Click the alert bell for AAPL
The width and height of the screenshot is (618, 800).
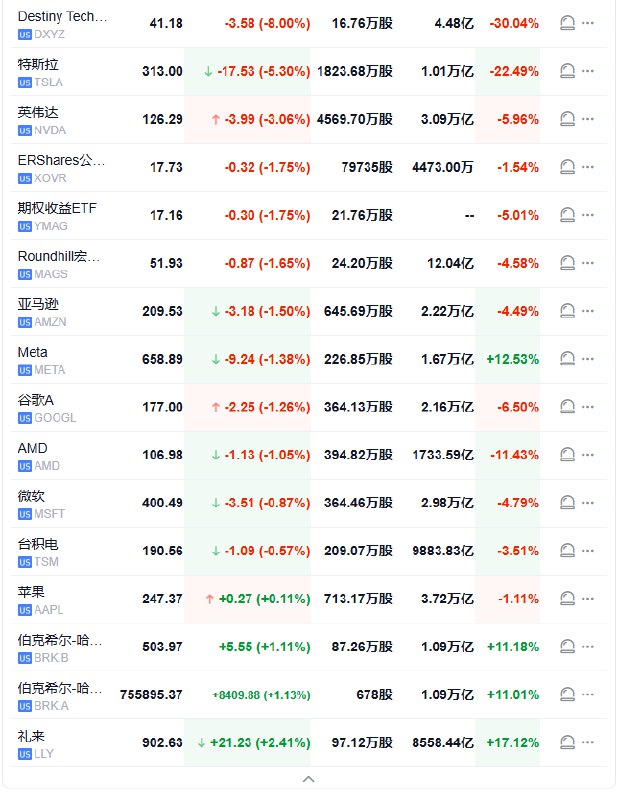(567, 598)
